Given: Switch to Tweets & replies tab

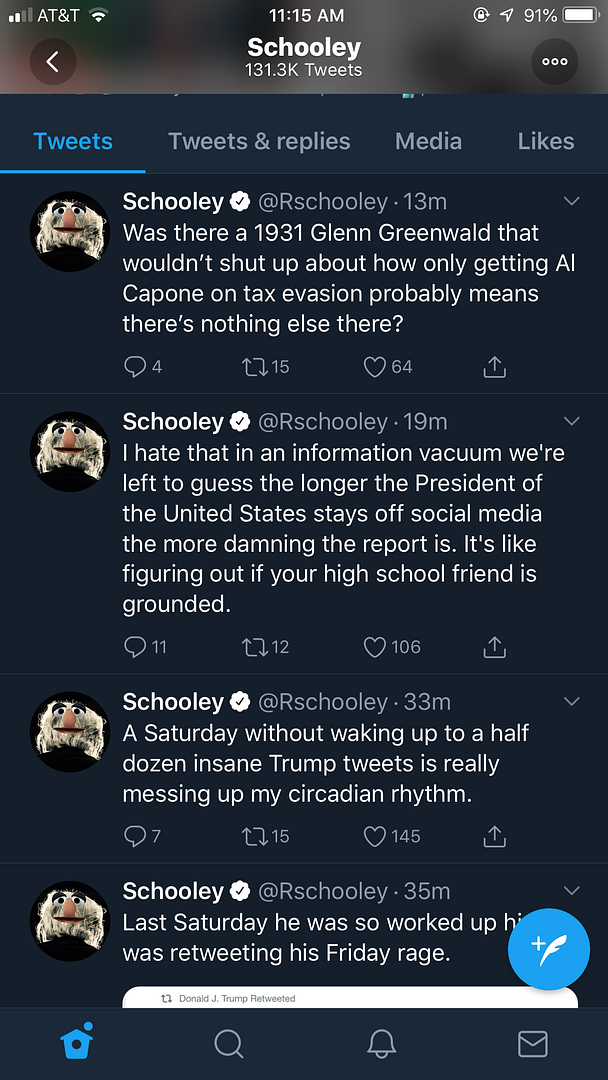Looking at the screenshot, I should 259,141.
